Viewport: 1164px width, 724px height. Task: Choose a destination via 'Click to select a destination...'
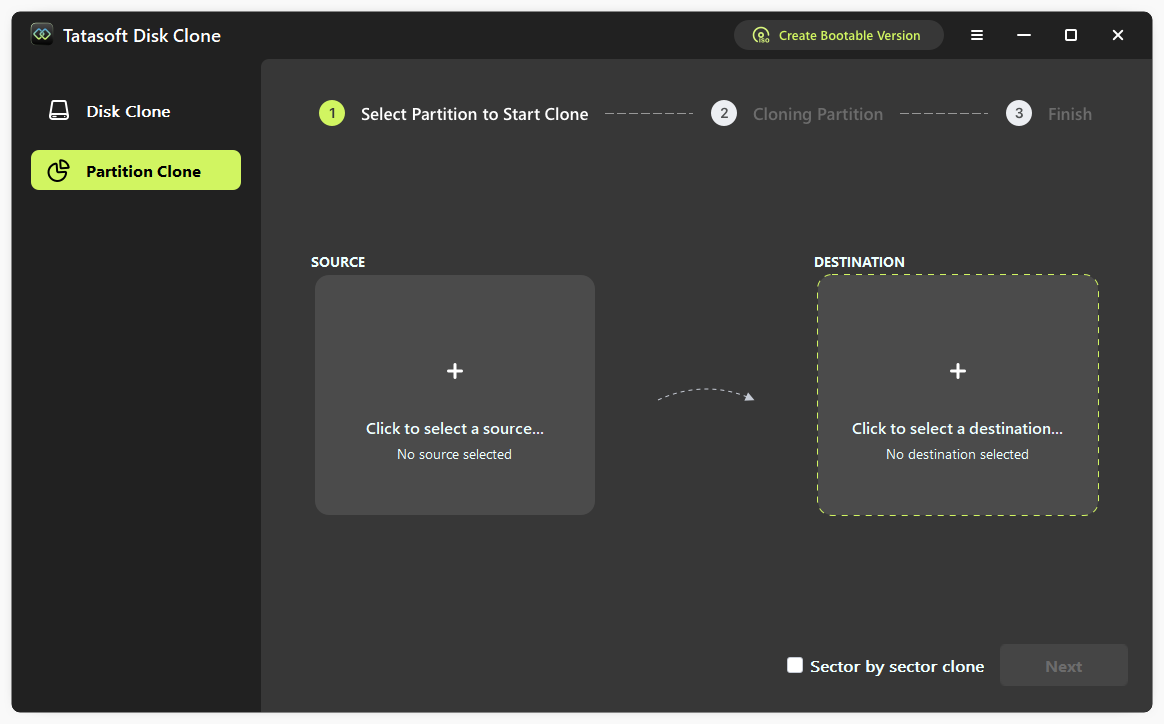click(x=957, y=428)
